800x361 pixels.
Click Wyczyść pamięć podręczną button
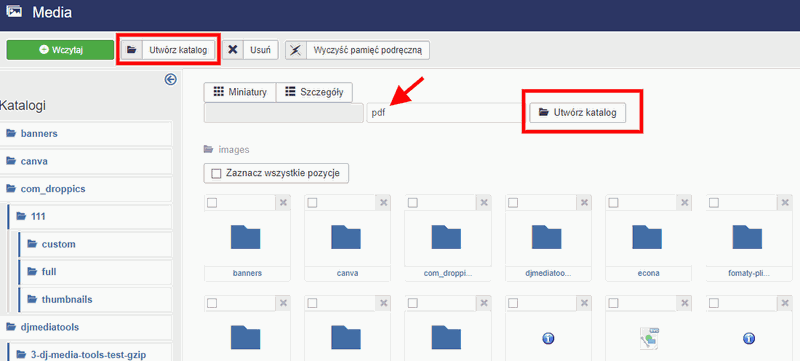357,50
